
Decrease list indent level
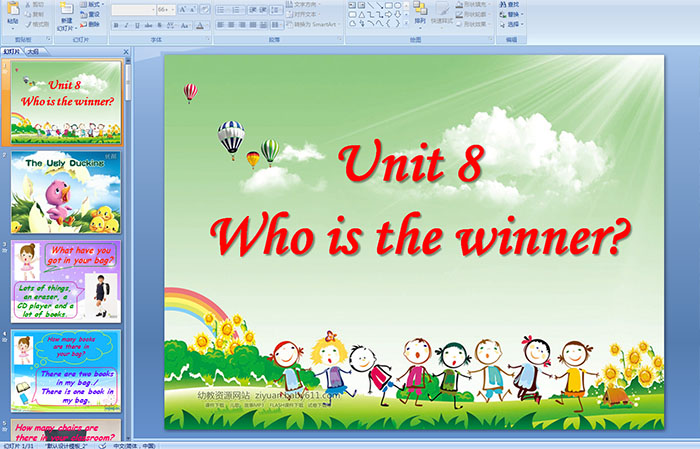[253, 9]
